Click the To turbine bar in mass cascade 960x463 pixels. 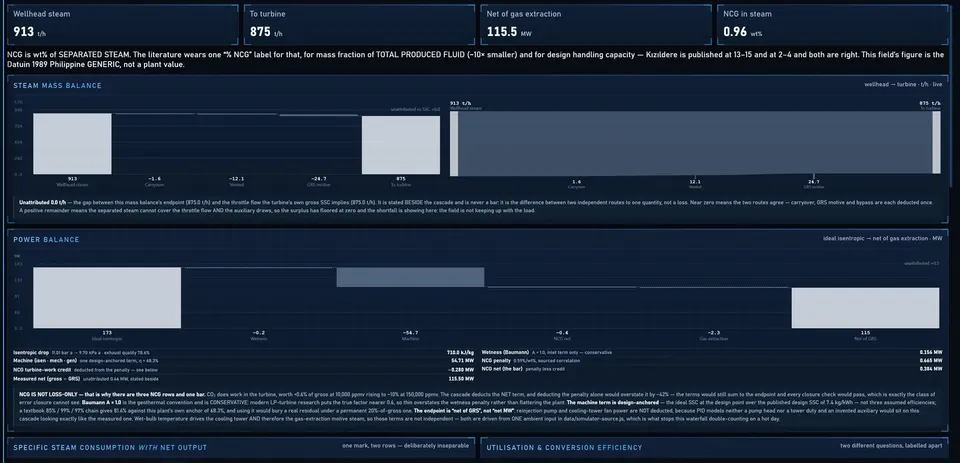[x=401, y=145]
